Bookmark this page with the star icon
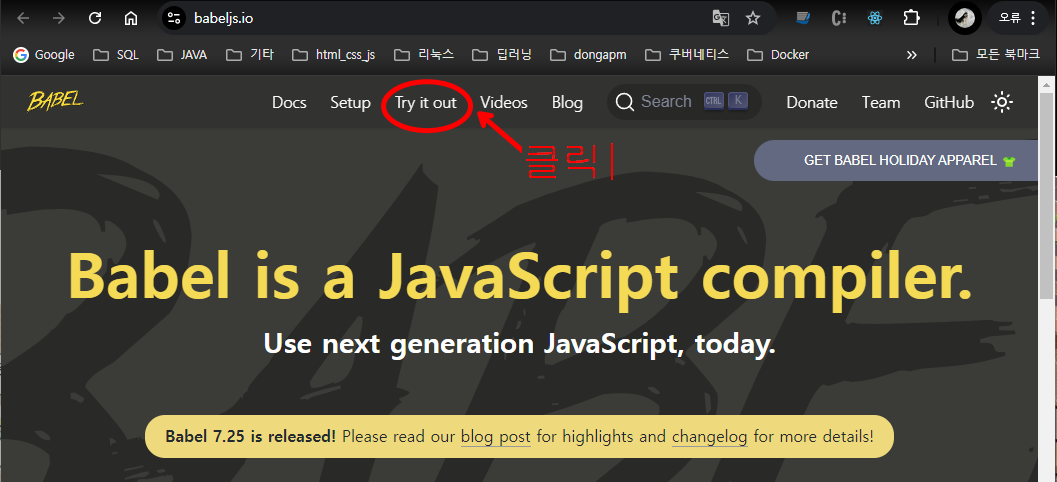This screenshot has height=482, width=1057. coord(753,18)
